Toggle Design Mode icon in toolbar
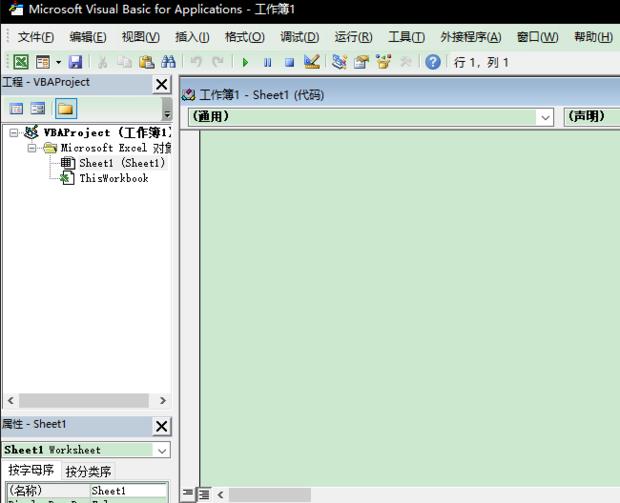Viewport: 620px width, 503px height. point(311,62)
